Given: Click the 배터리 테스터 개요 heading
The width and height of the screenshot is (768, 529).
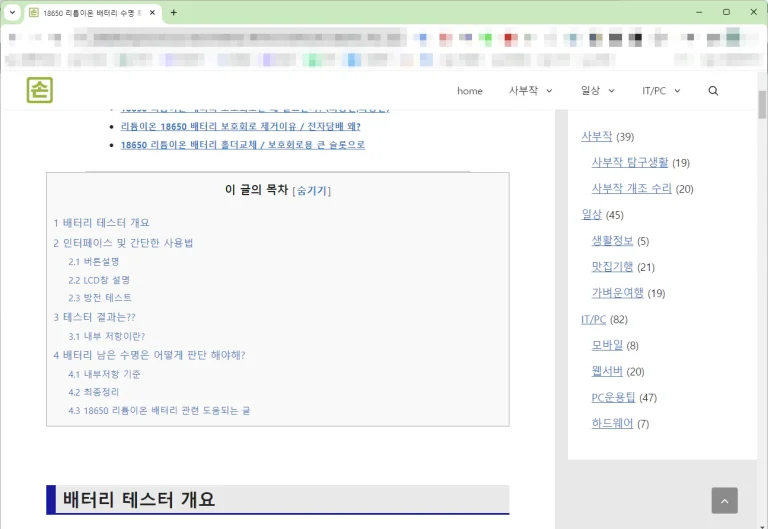Looking at the screenshot, I should point(139,500).
